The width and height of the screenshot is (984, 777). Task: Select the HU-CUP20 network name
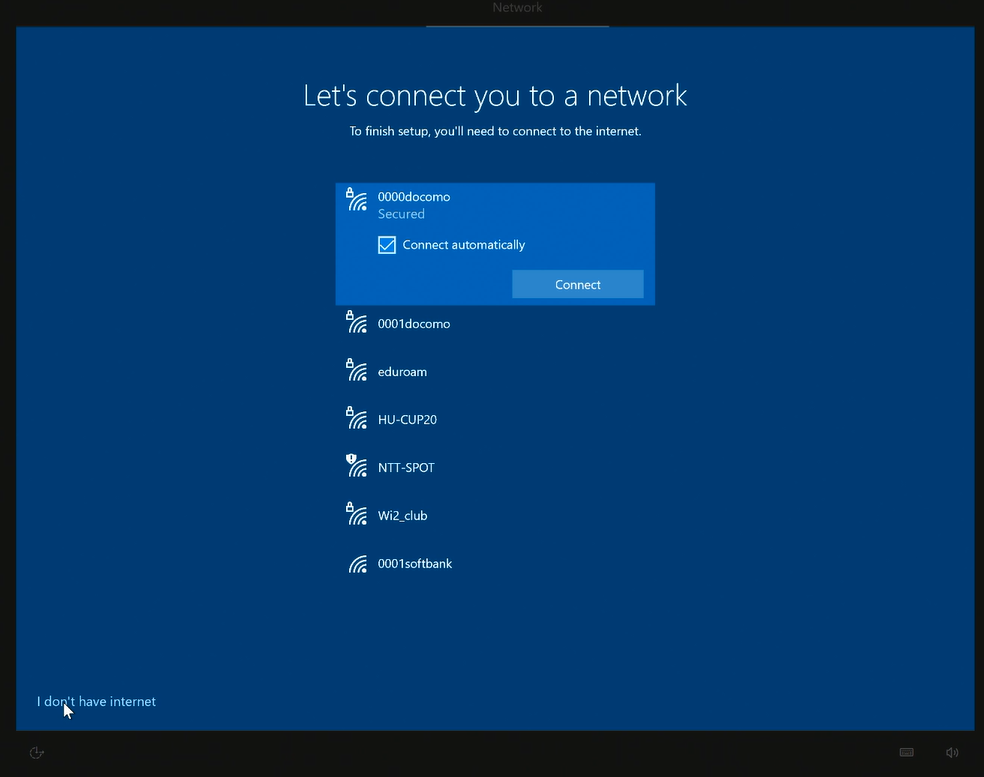[407, 420]
